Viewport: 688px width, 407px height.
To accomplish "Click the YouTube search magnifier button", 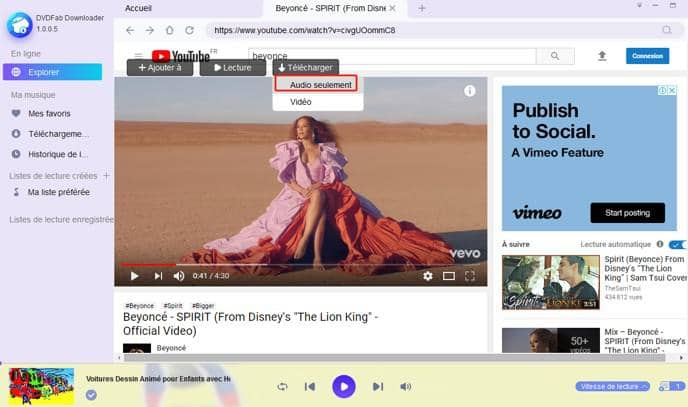I will [x=555, y=56].
